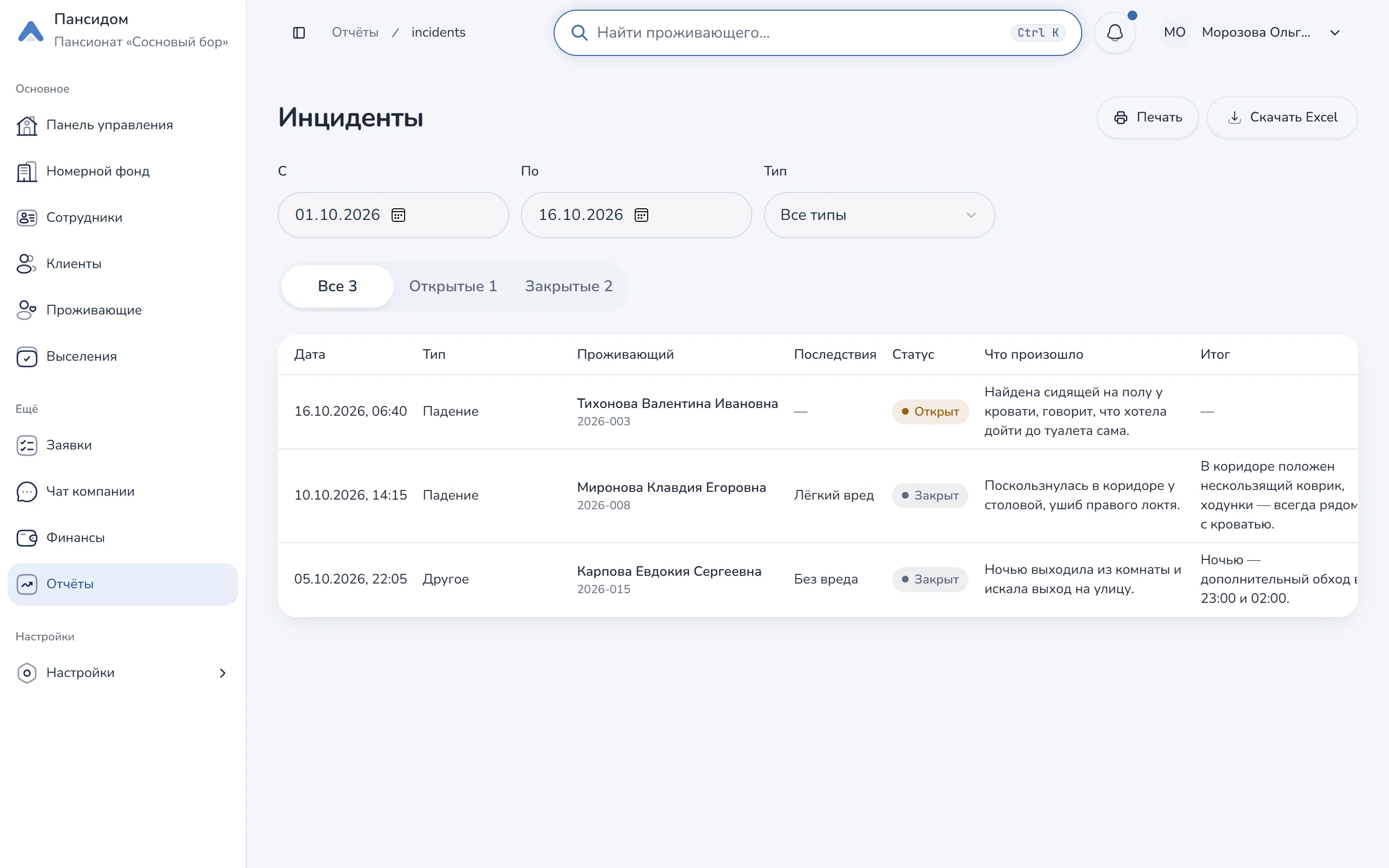Switch to the Закрытые 2 tab
This screenshot has height=868, width=1389.
click(568, 286)
